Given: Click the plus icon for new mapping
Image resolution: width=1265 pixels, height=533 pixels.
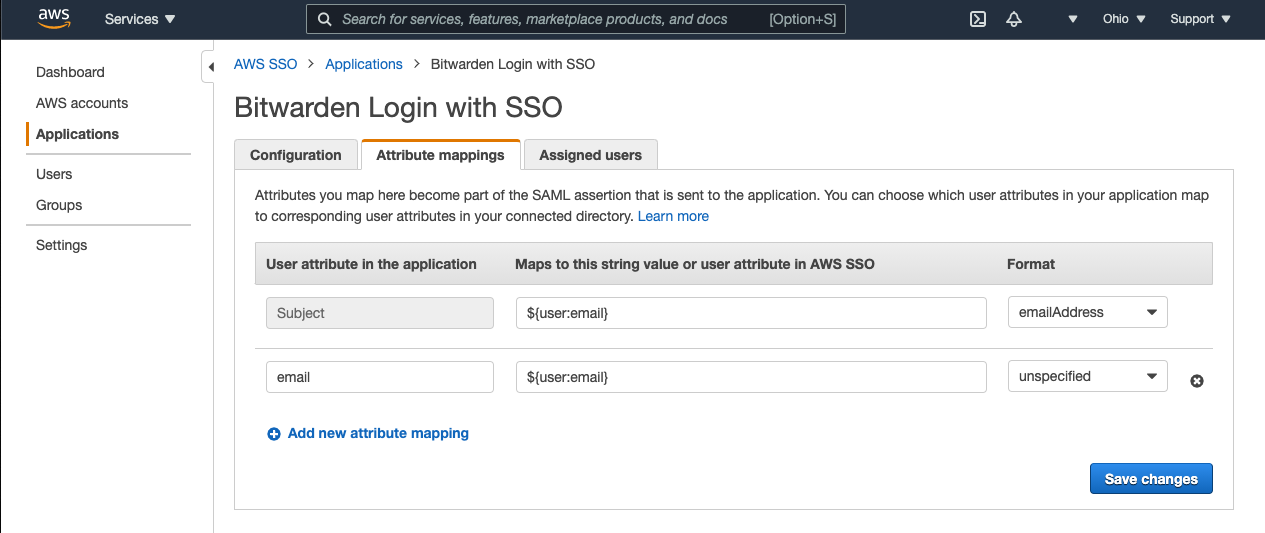Looking at the screenshot, I should click(274, 434).
